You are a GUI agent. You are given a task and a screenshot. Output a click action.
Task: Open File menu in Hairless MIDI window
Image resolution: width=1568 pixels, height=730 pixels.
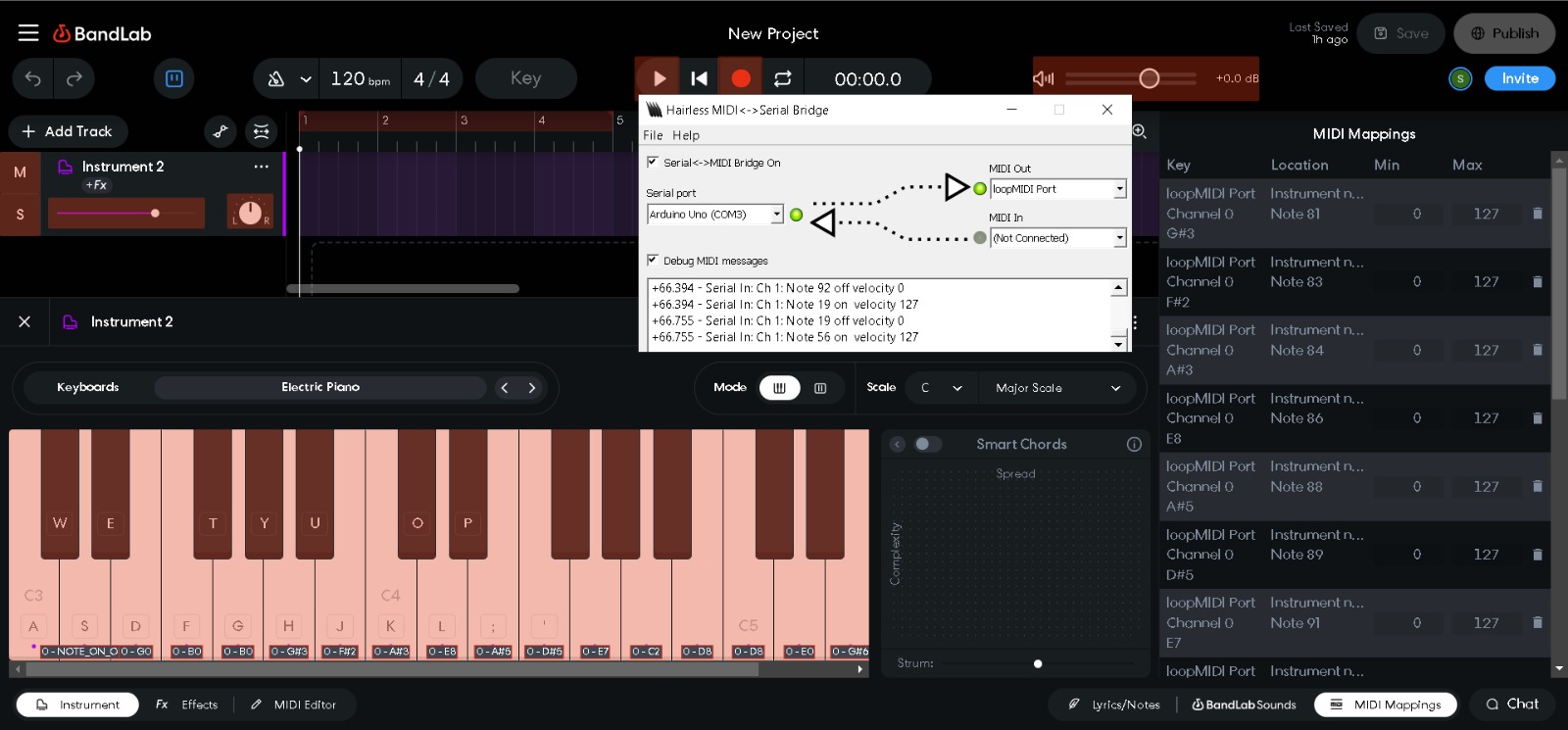[x=653, y=135]
